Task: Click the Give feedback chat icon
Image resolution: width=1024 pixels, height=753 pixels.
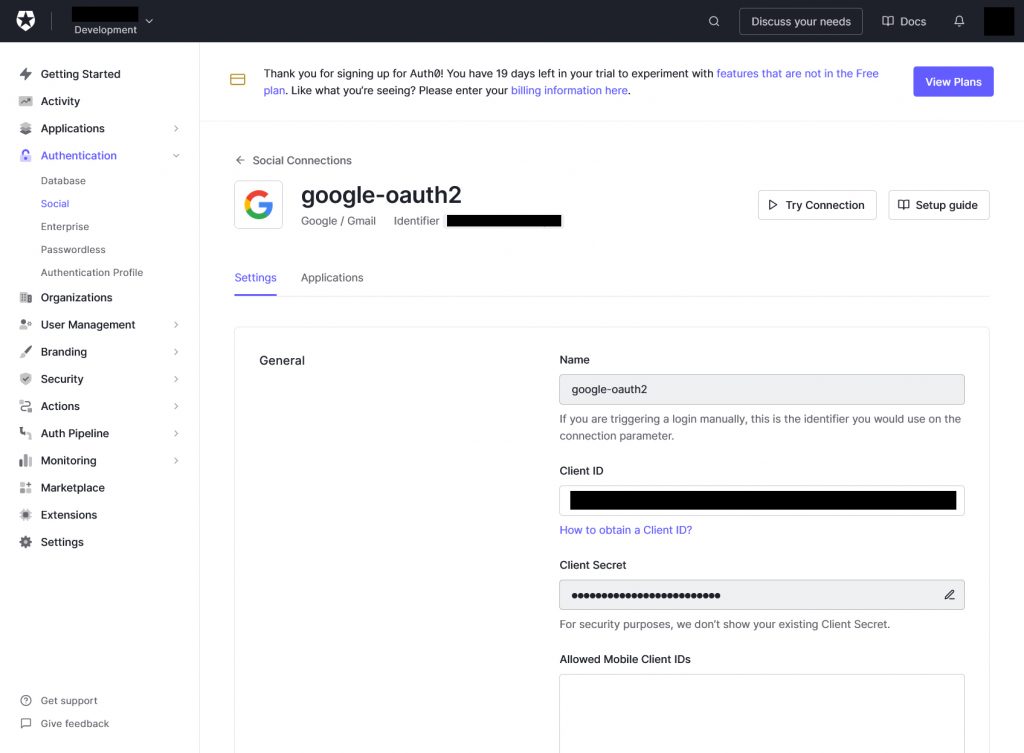Action: click(25, 724)
